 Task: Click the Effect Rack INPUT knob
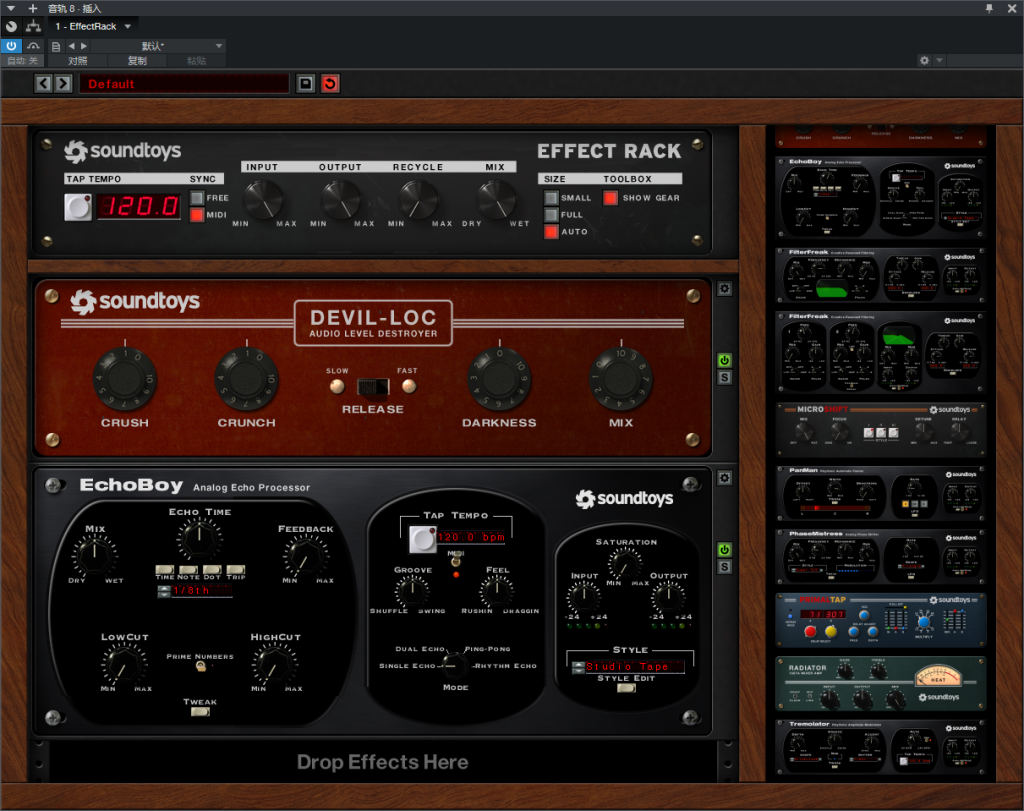coord(263,199)
